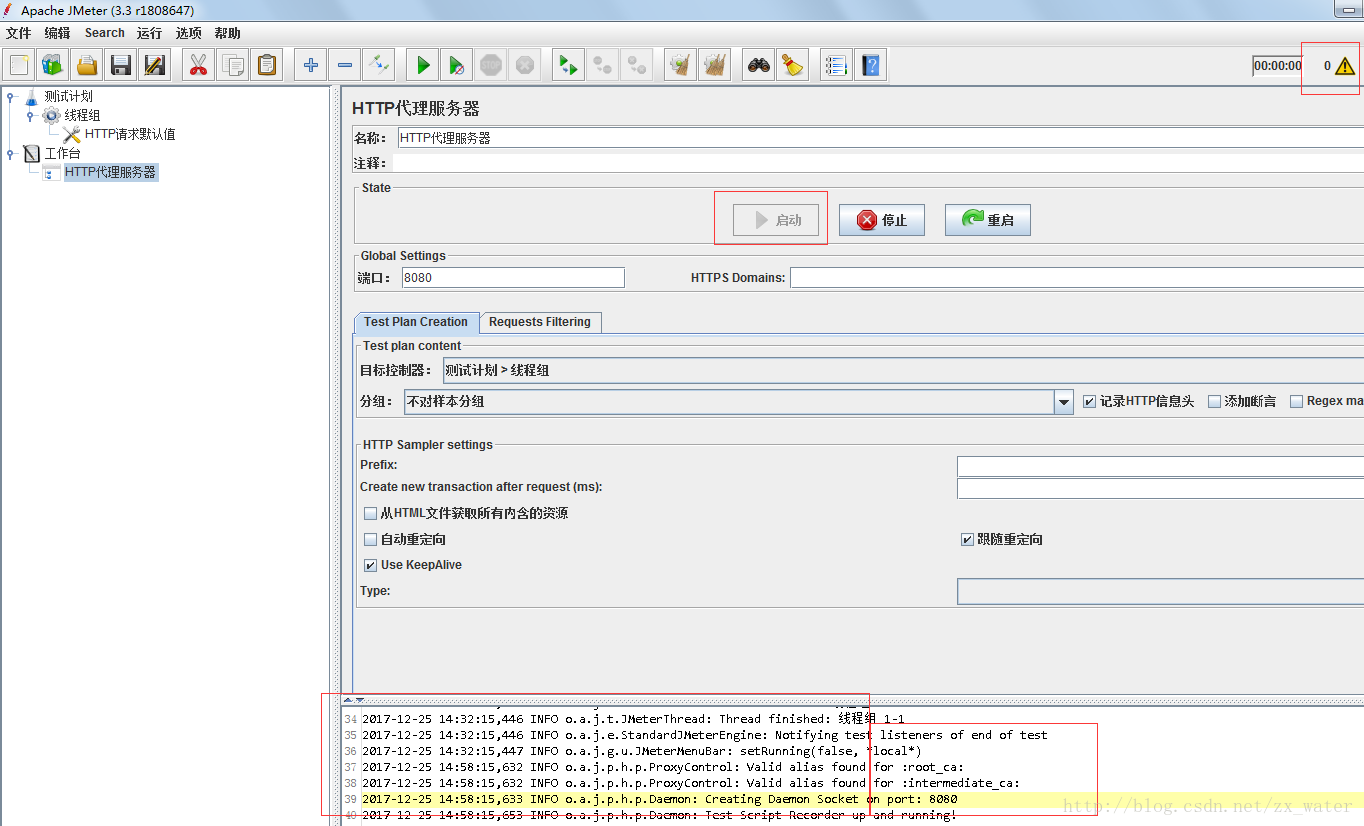Click the Prefix input field

(1160, 466)
